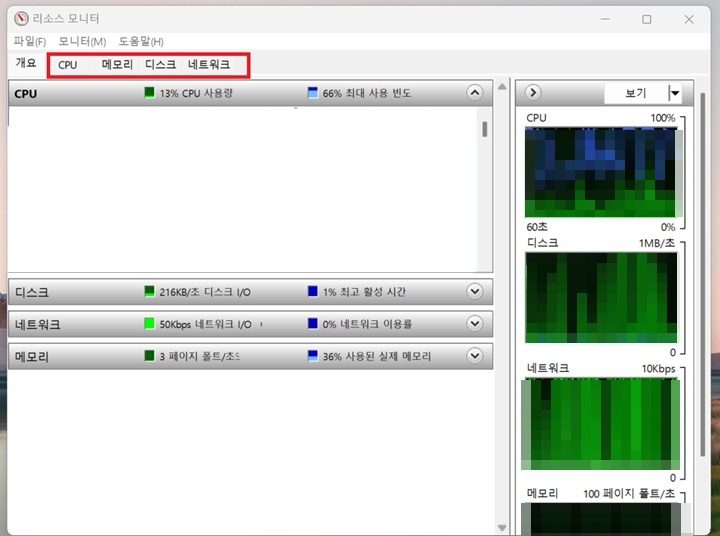Open the 모니터(M) menu

click(x=82, y=41)
